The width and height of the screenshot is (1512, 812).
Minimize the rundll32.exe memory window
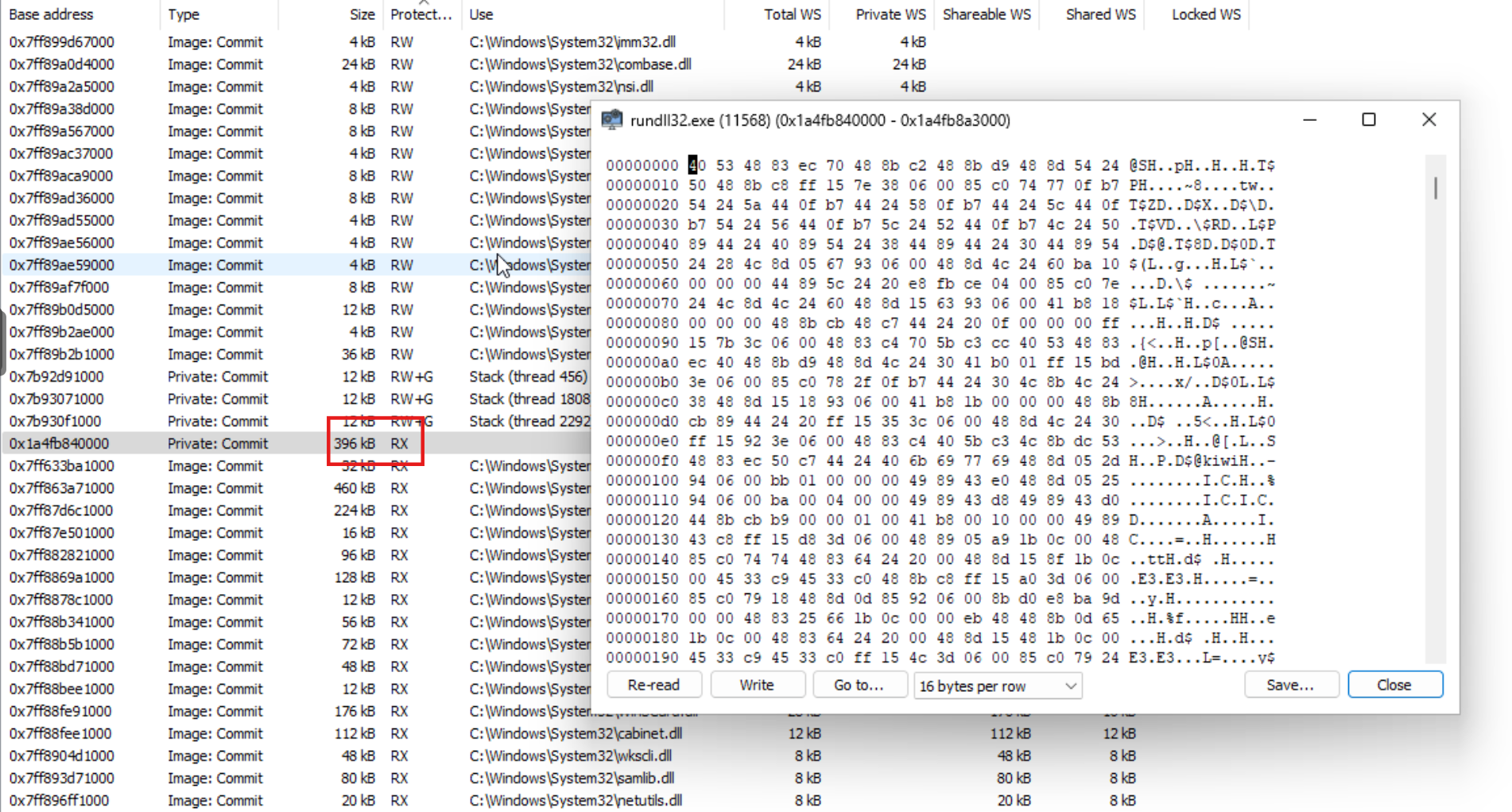1309,119
